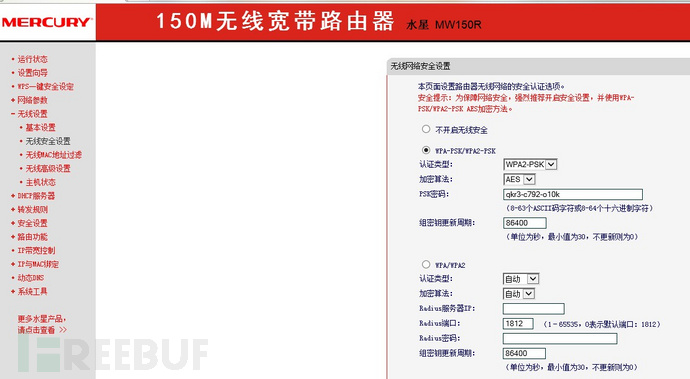
Task: Click the MERCURY logo
Action: pyautogui.click(x=47, y=22)
